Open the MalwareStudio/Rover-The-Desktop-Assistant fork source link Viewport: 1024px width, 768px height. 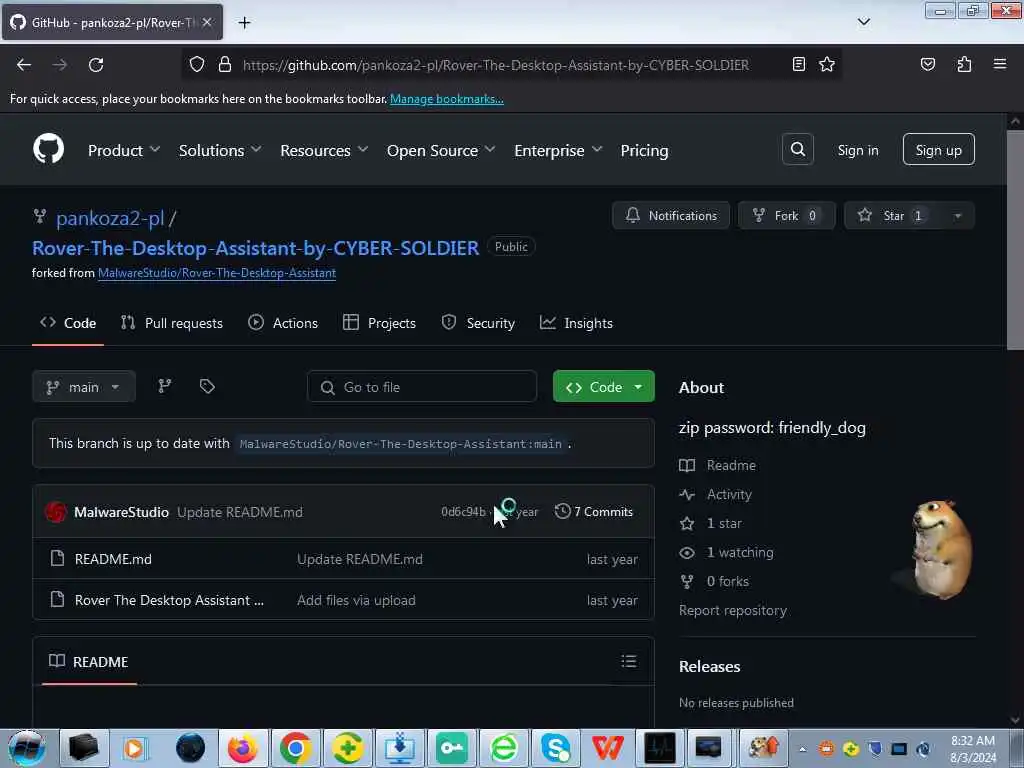pos(217,273)
